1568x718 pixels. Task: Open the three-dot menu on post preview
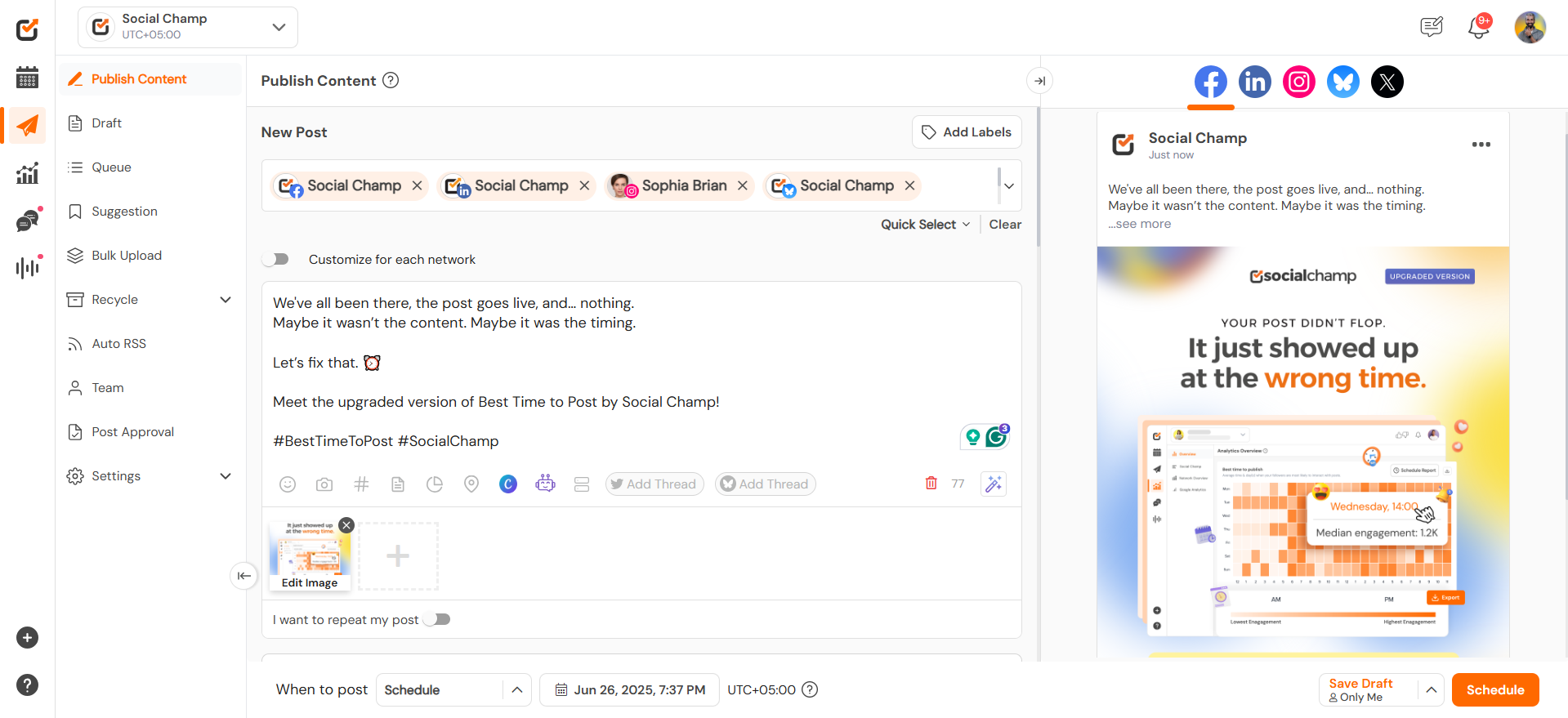(x=1481, y=145)
